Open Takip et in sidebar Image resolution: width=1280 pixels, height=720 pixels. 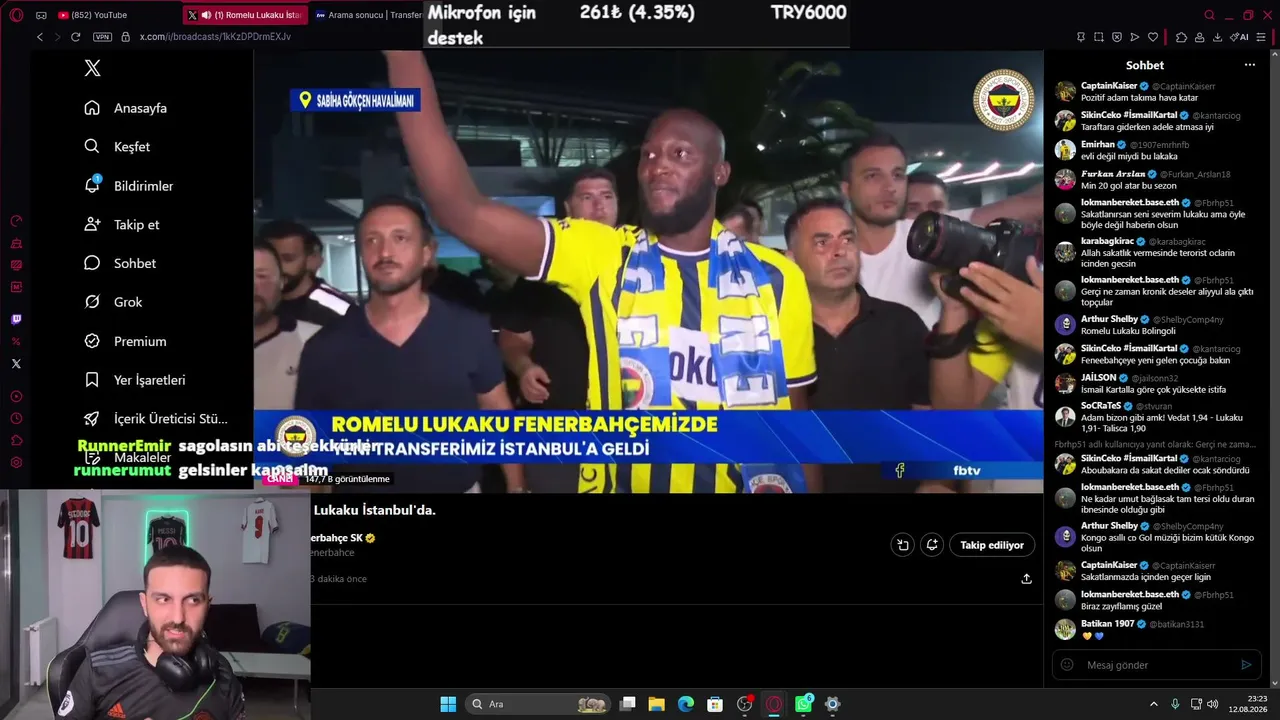(122, 225)
